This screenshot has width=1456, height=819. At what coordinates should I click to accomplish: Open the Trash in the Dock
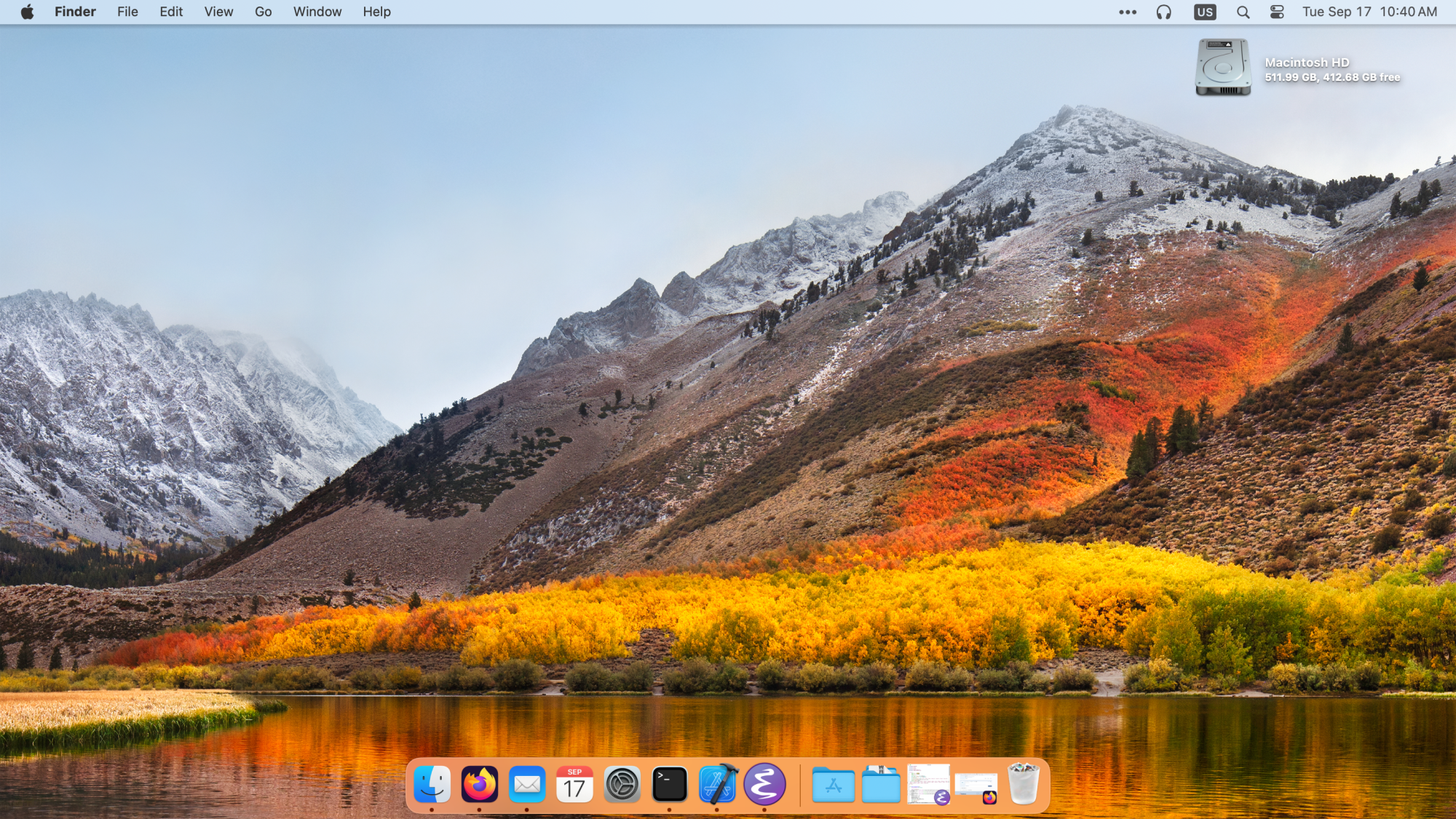tap(1023, 785)
